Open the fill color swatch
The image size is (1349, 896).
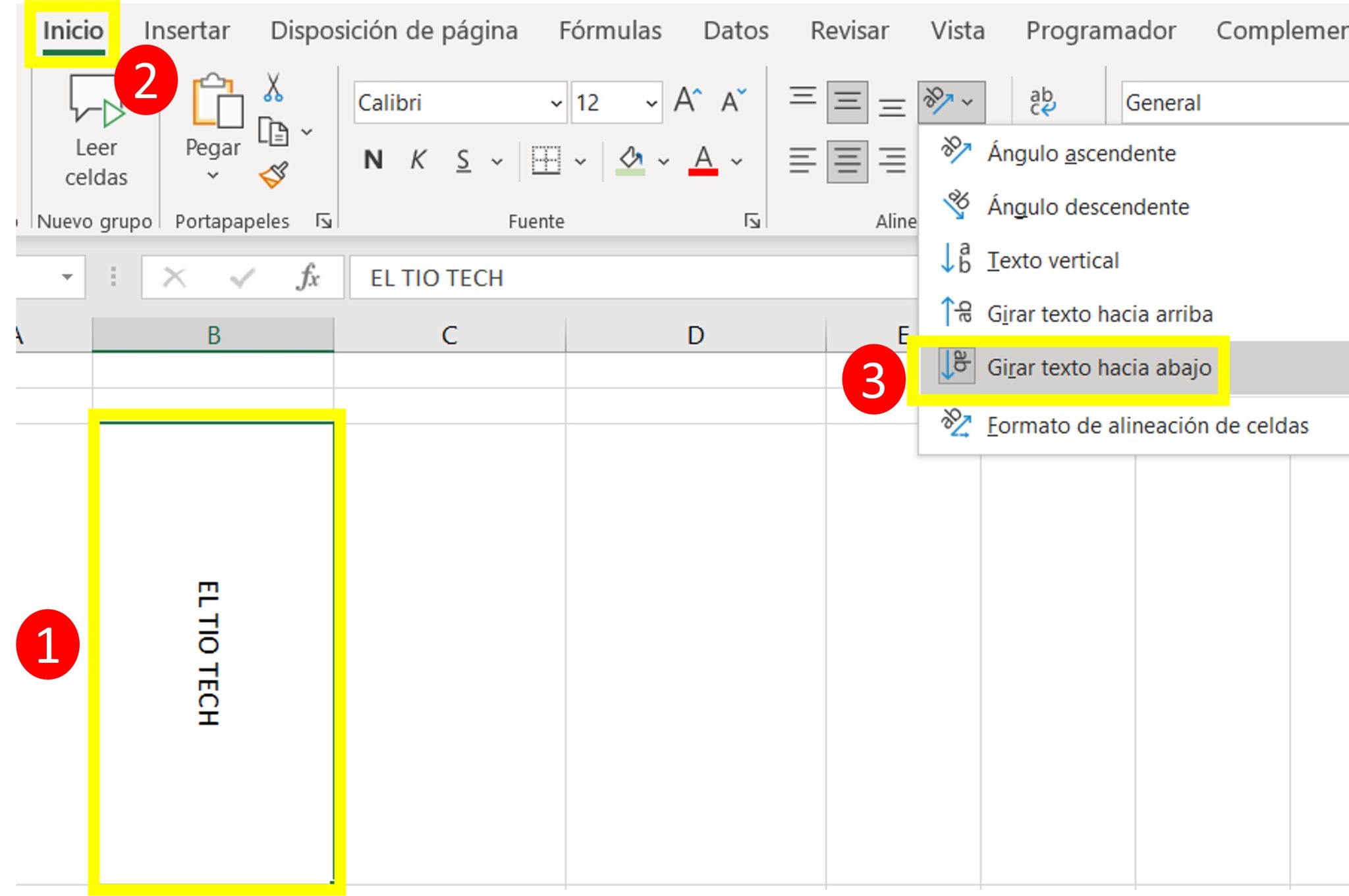point(630,158)
